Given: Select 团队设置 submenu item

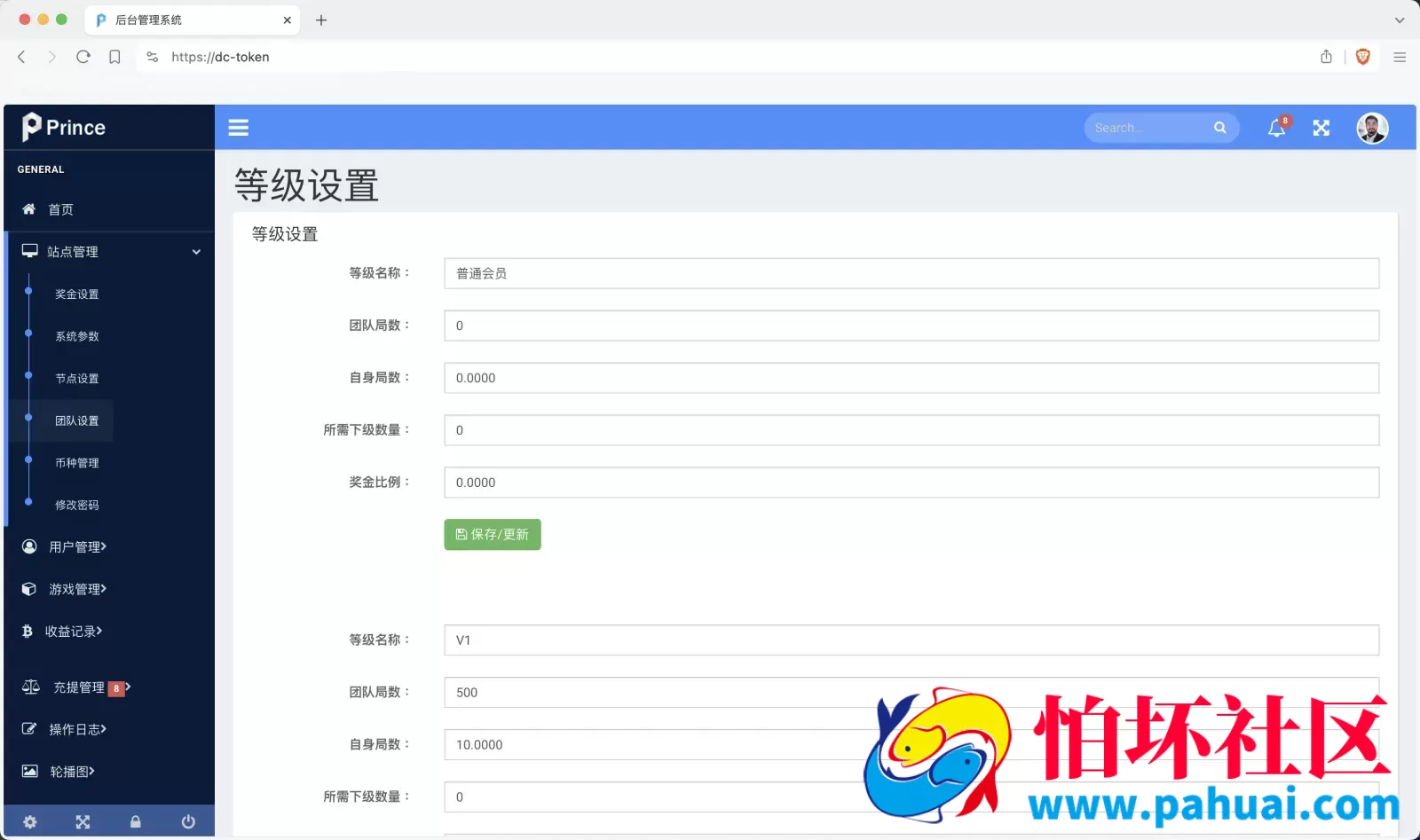Looking at the screenshot, I should [x=77, y=420].
